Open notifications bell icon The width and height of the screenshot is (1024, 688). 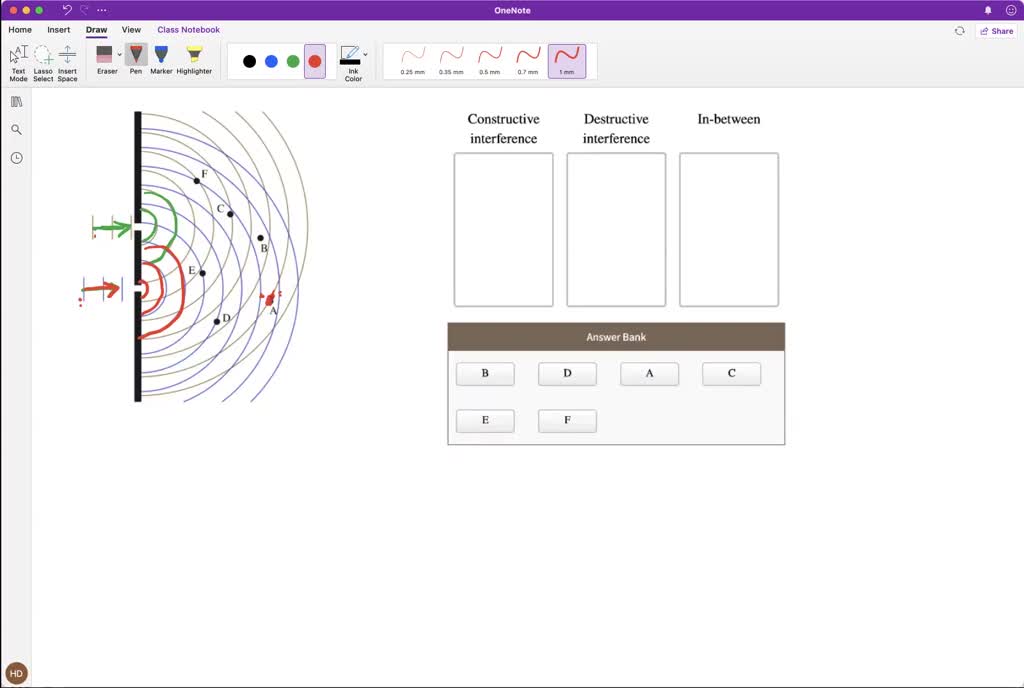pos(988,10)
